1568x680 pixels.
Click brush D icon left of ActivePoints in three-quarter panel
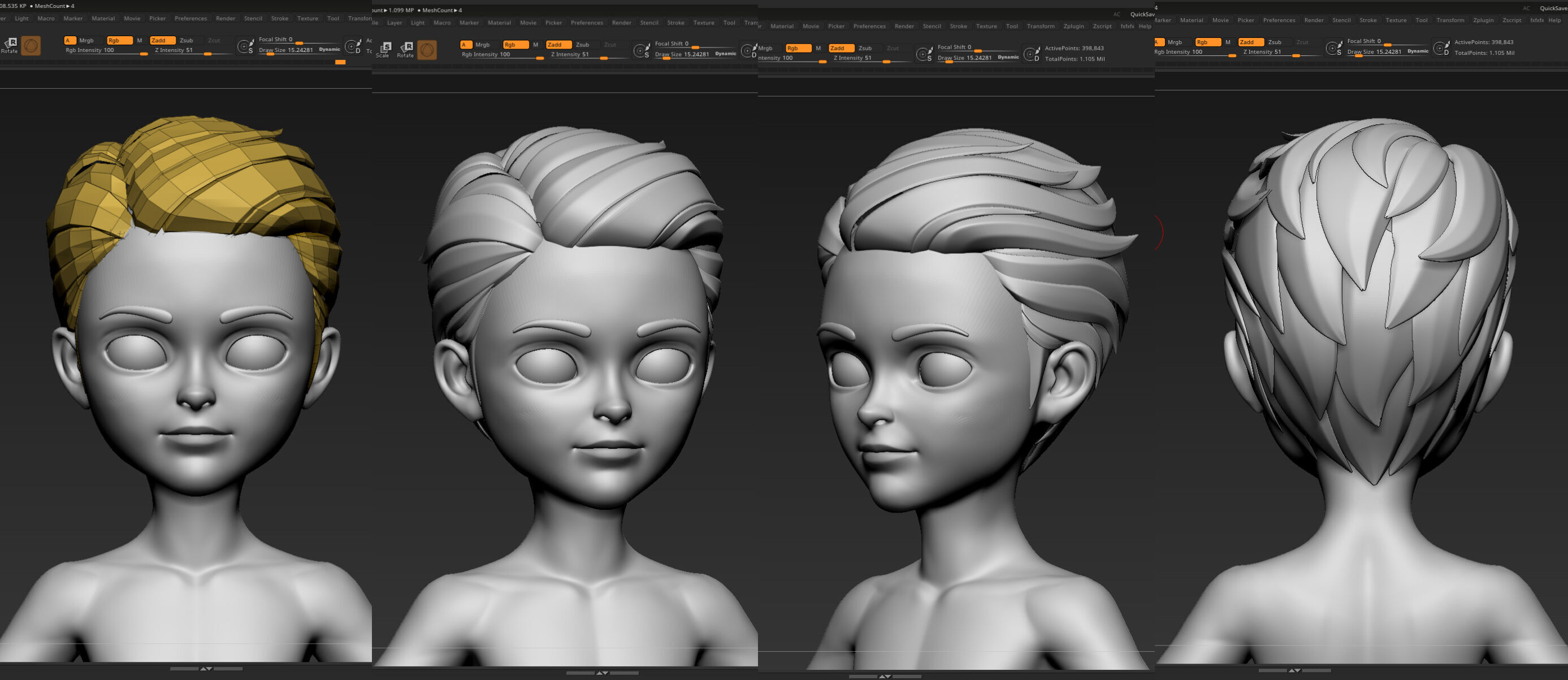coord(1032,54)
